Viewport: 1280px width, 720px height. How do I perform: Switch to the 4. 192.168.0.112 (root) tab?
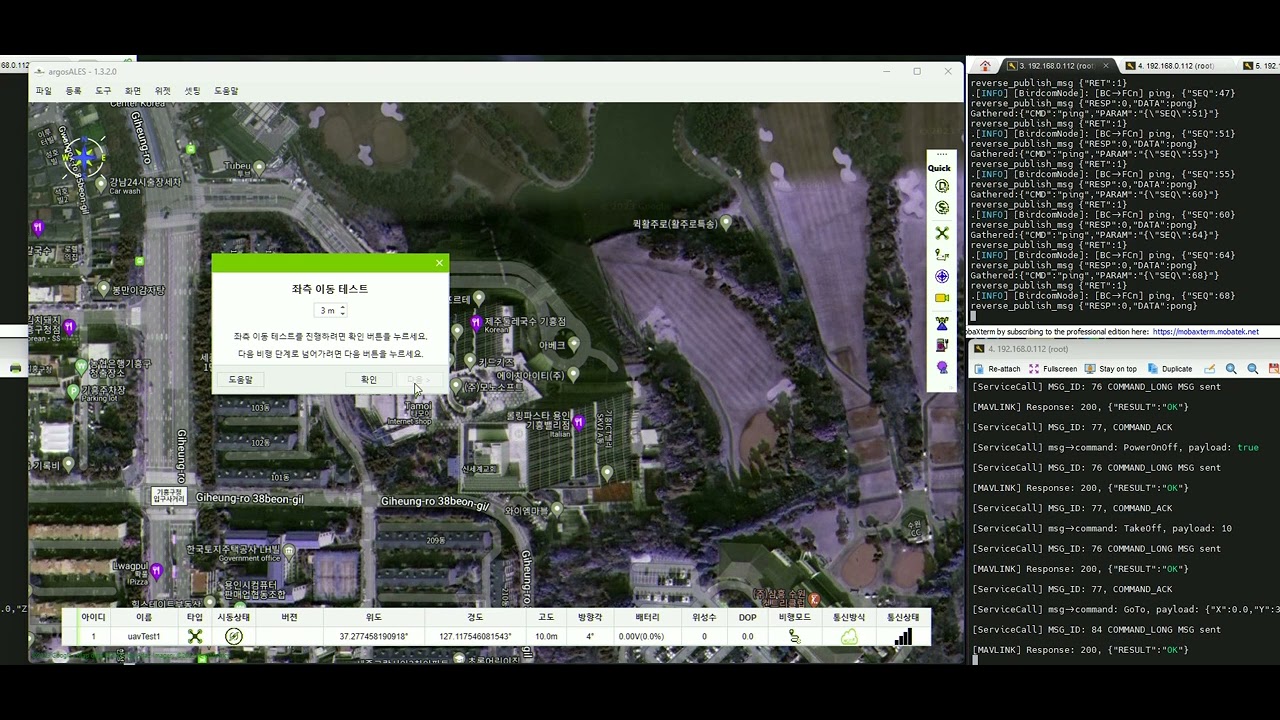(x=1175, y=66)
